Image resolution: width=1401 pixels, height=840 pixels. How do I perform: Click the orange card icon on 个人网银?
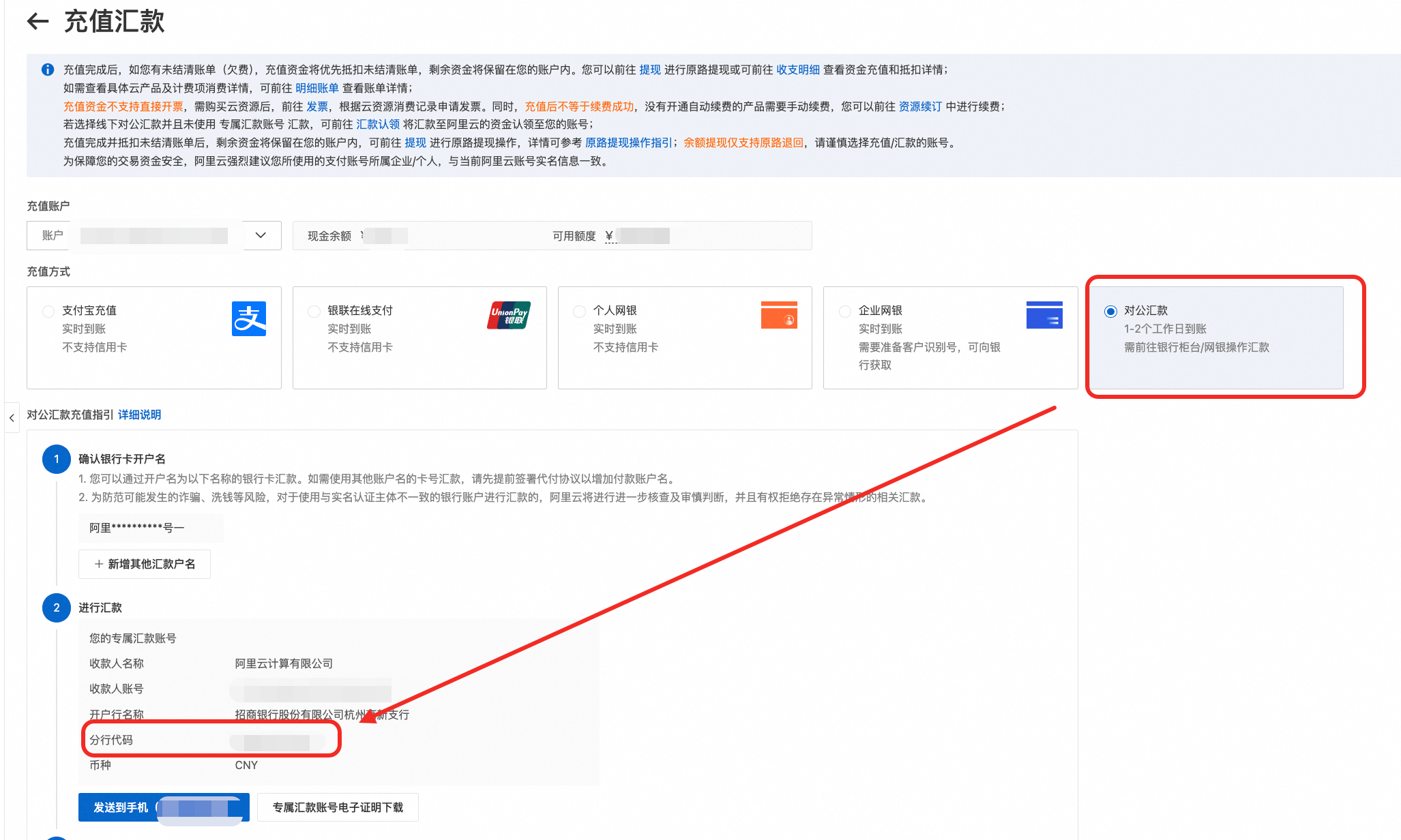(779, 315)
